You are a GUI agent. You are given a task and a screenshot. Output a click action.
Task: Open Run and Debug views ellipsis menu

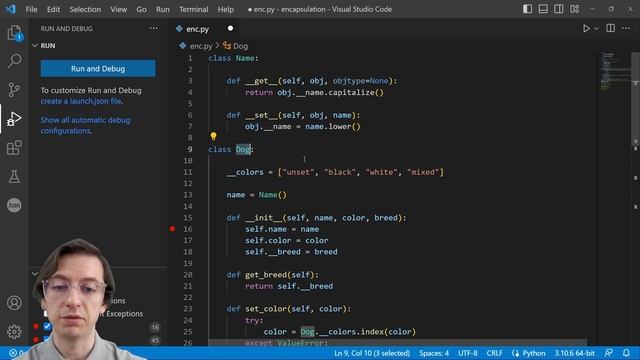tap(153, 28)
